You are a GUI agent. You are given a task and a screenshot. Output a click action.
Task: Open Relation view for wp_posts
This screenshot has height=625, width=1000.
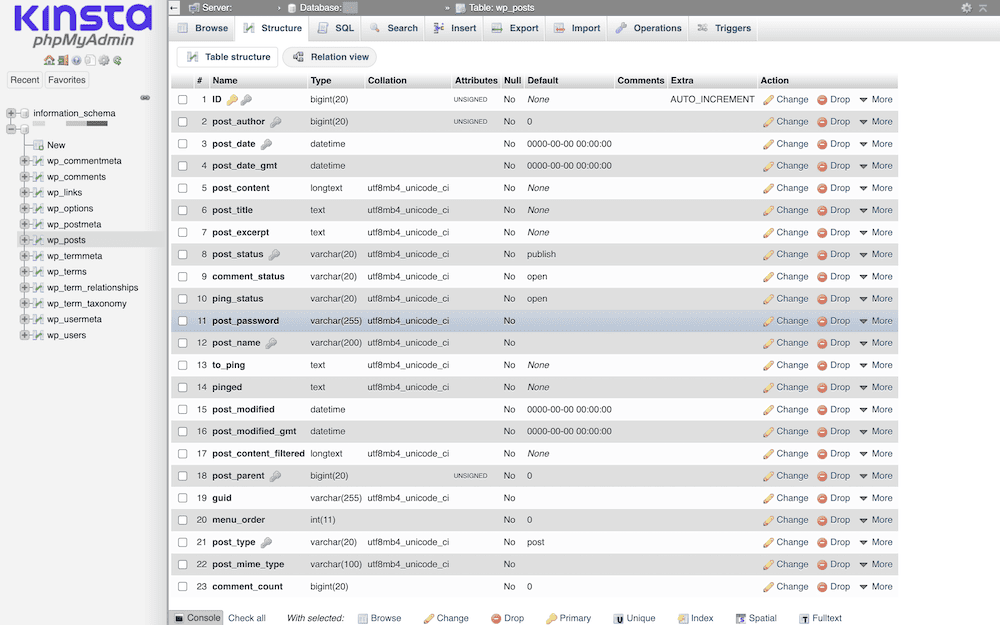[x=330, y=57]
